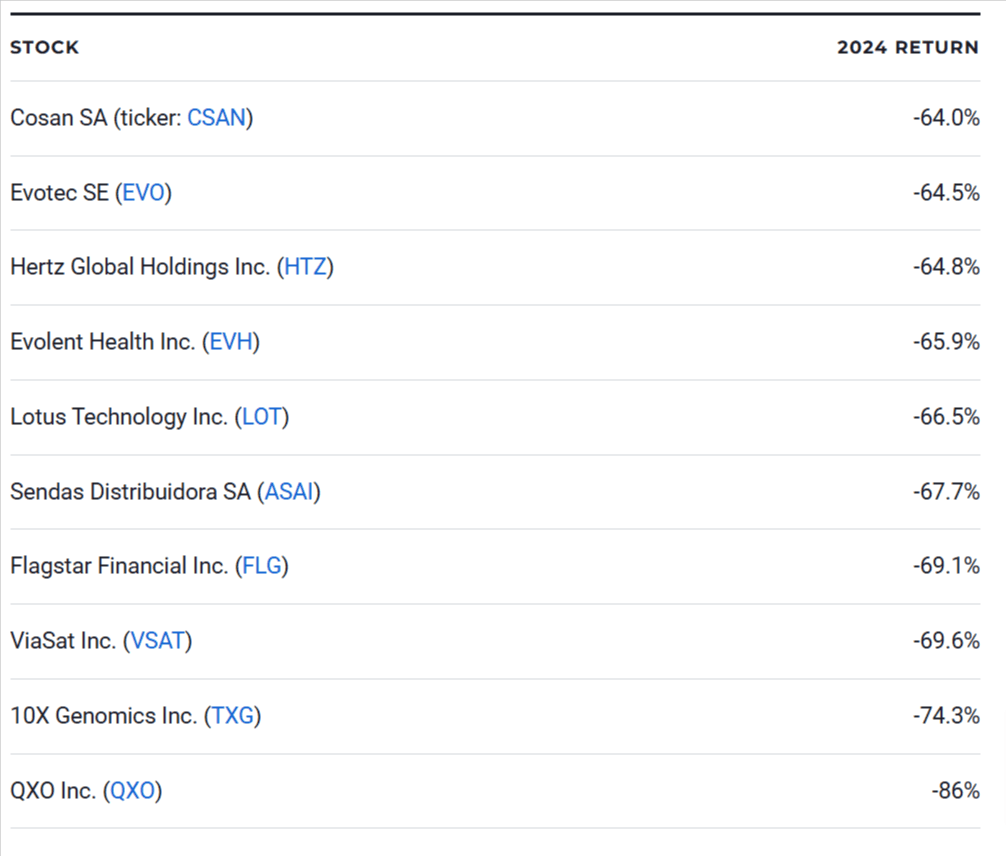Click the -66.5% Lotus Technology return cell
The width and height of the screenshot is (1006, 856).
945,417
